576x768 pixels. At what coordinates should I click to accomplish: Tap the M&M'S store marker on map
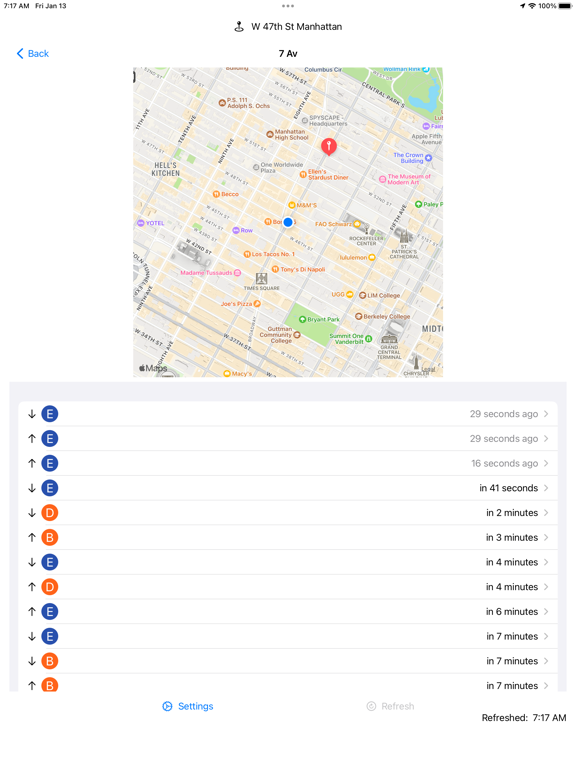291,205
